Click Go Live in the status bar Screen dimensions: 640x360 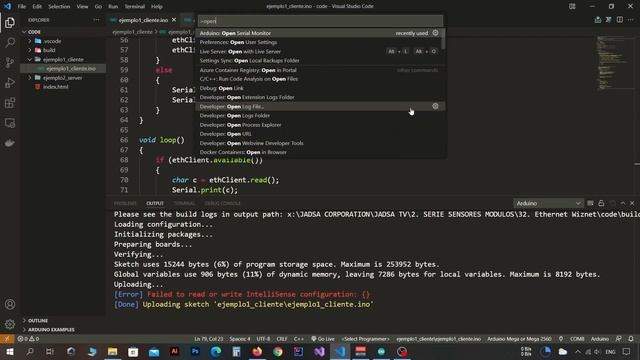(x=322, y=339)
